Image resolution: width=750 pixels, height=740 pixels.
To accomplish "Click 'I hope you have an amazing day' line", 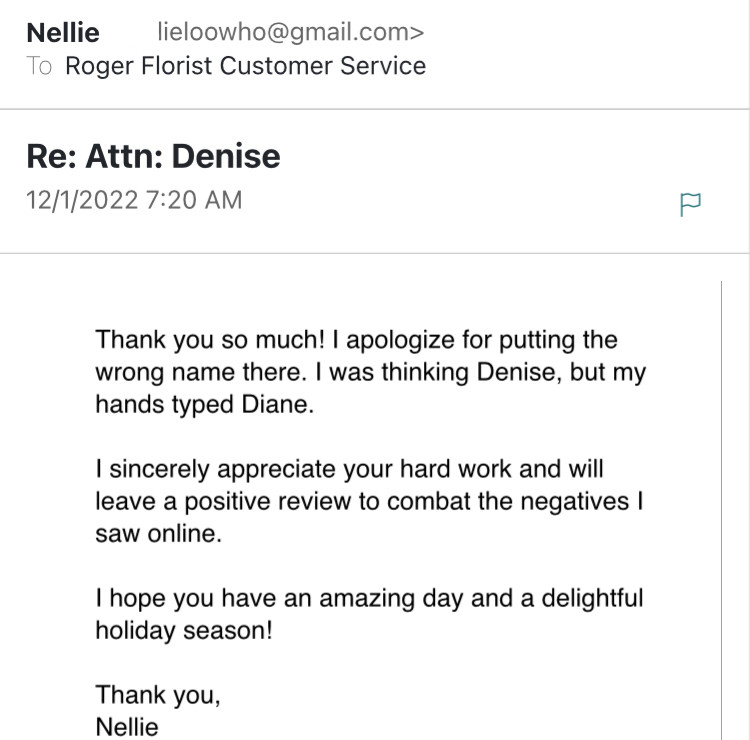I will point(279,599).
